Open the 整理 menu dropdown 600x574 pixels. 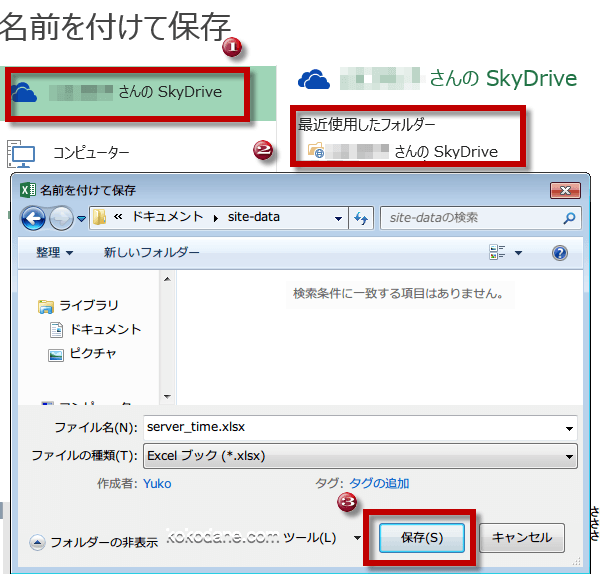click(54, 253)
